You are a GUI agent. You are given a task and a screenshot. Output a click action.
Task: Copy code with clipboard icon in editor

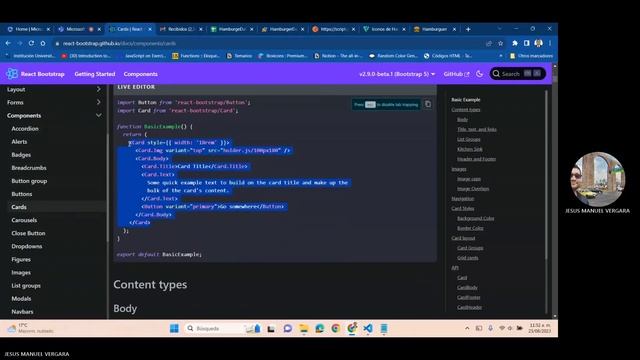point(428,104)
